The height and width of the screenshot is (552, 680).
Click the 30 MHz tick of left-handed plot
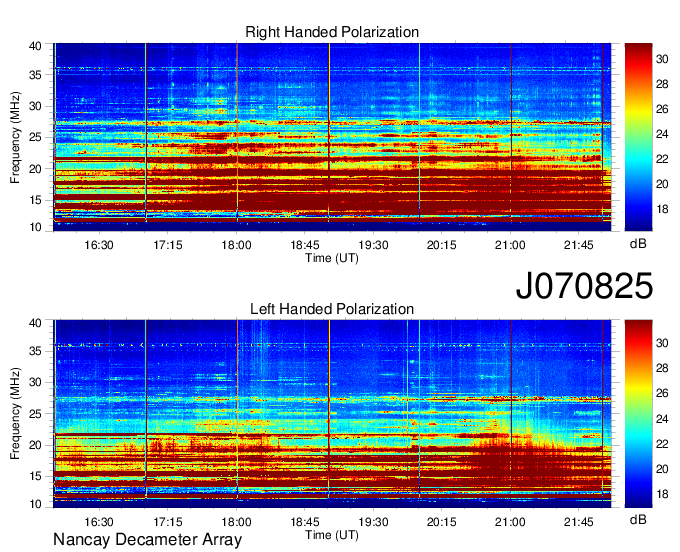[x=35, y=382]
